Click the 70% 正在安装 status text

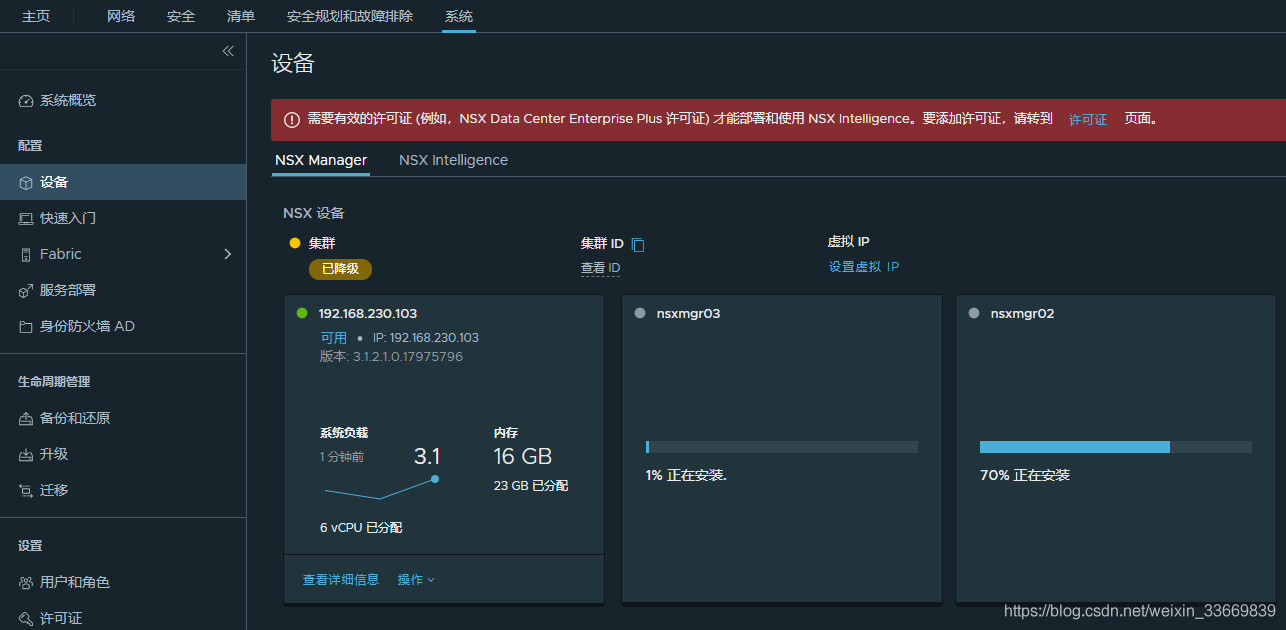pyautogui.click(x=1025, y=475)
